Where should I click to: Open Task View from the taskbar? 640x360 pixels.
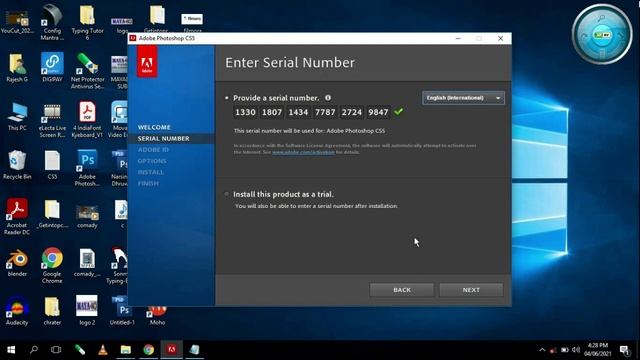pyautogui.click(x=56, y=350)
